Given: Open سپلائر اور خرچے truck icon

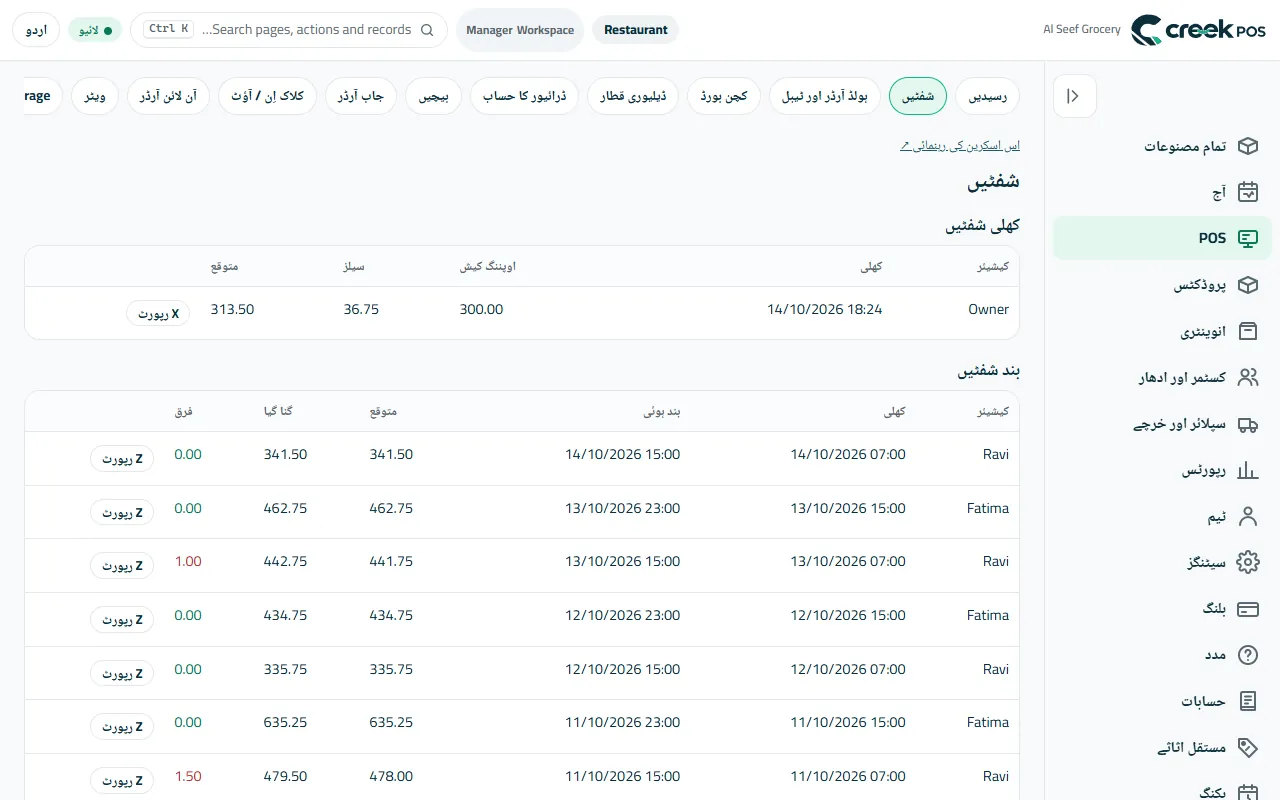Looking at the screenshot, I should pos(1247,424).
